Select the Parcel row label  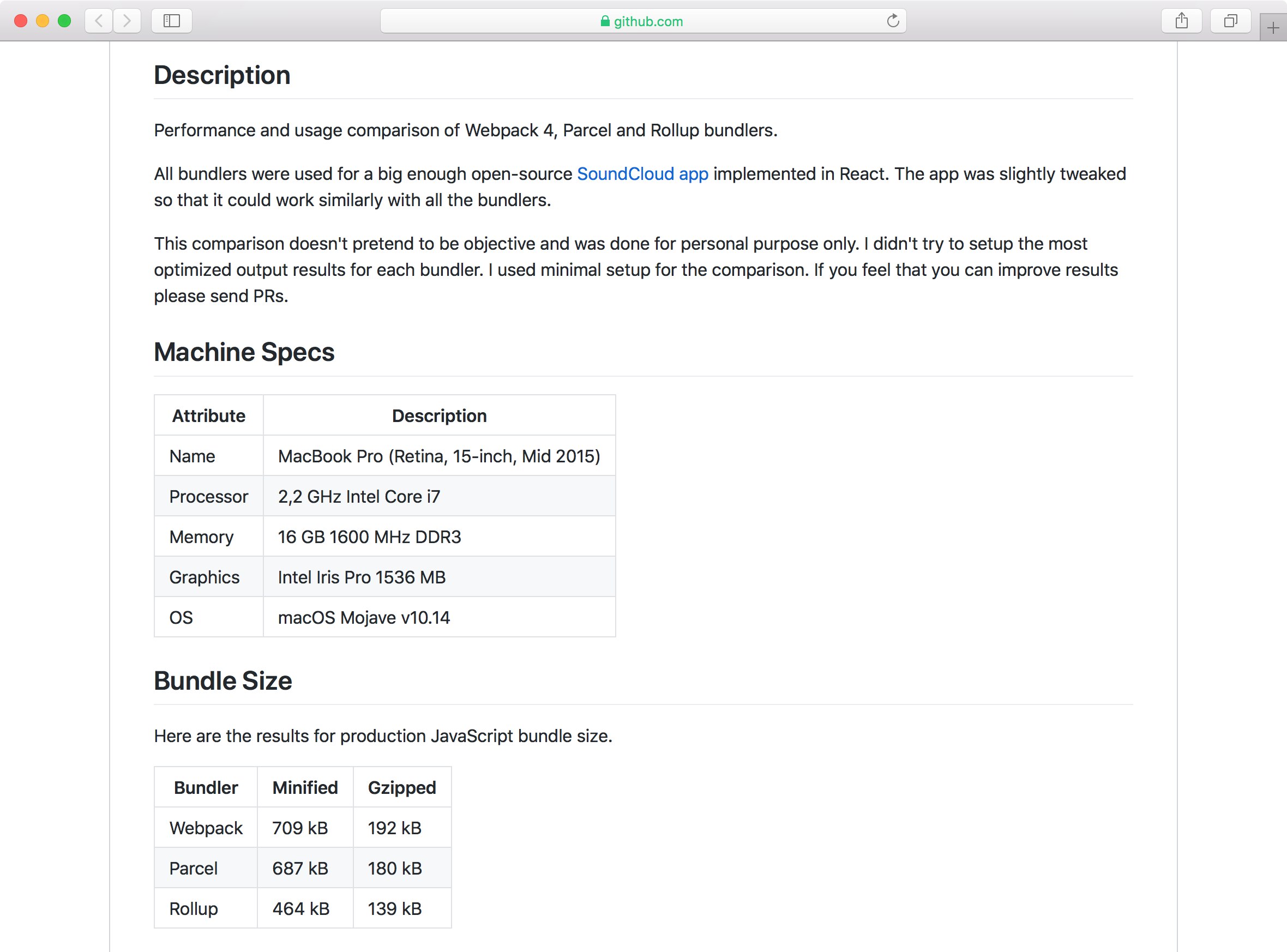point(206,868)
